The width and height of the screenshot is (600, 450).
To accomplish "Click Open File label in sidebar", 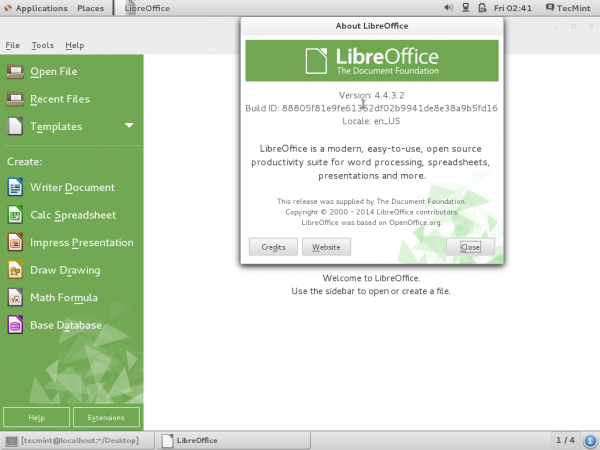I will 54,72.
